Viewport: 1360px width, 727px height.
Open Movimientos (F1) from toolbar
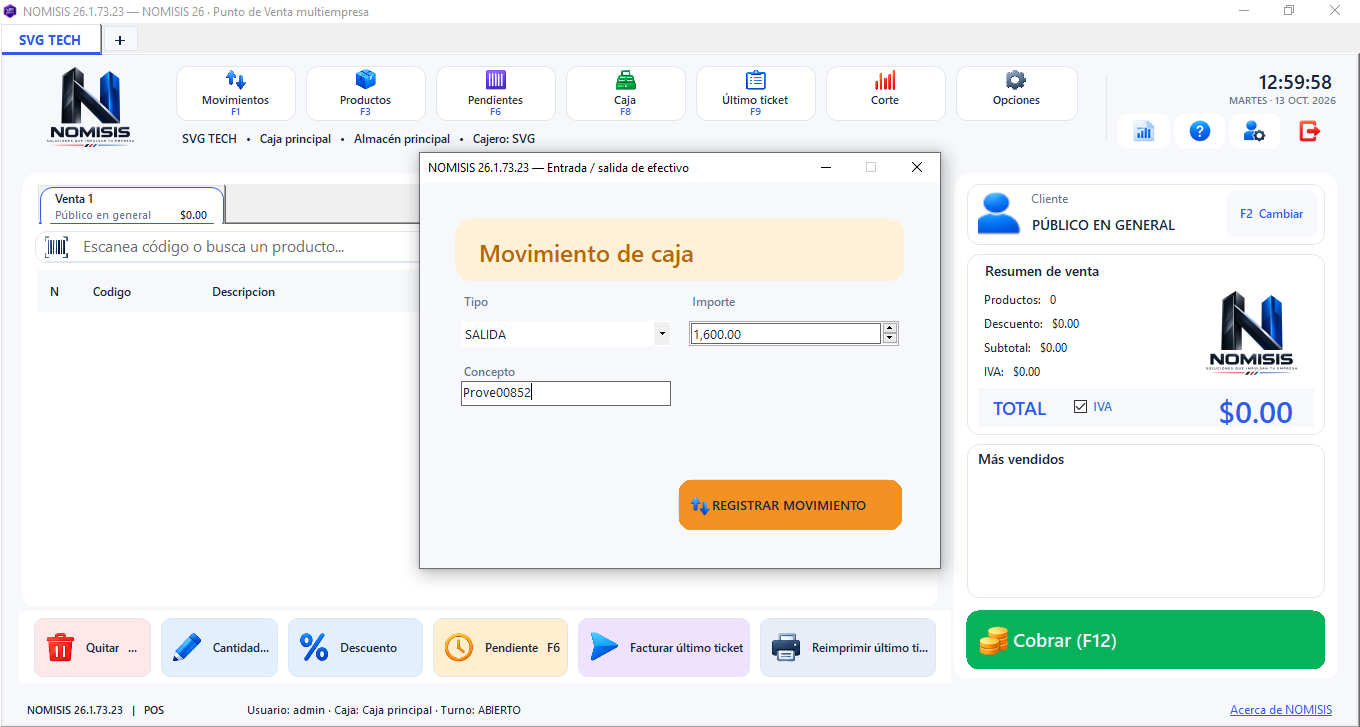coord(235,93)
